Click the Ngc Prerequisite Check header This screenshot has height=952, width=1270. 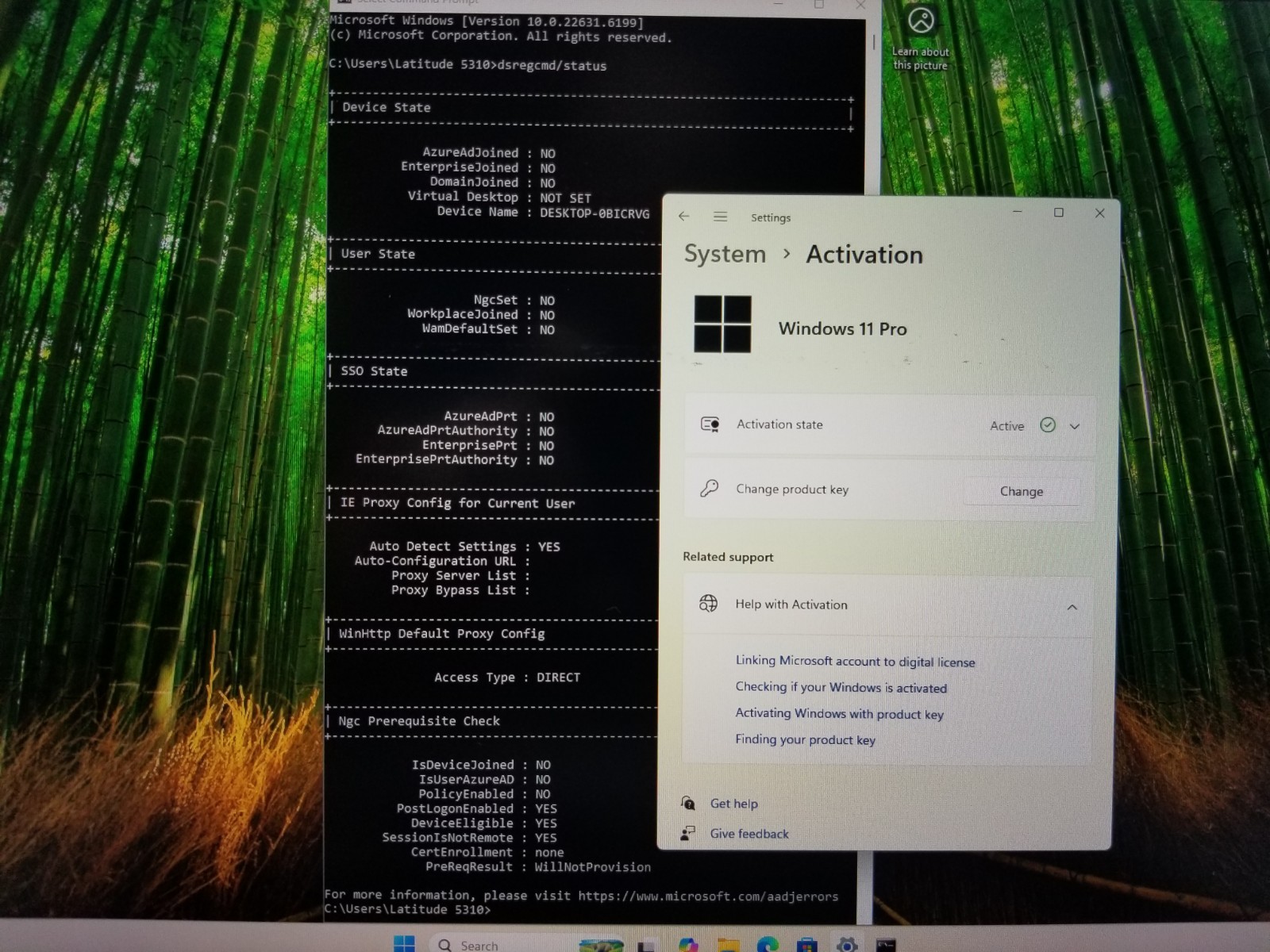(419, 720)
